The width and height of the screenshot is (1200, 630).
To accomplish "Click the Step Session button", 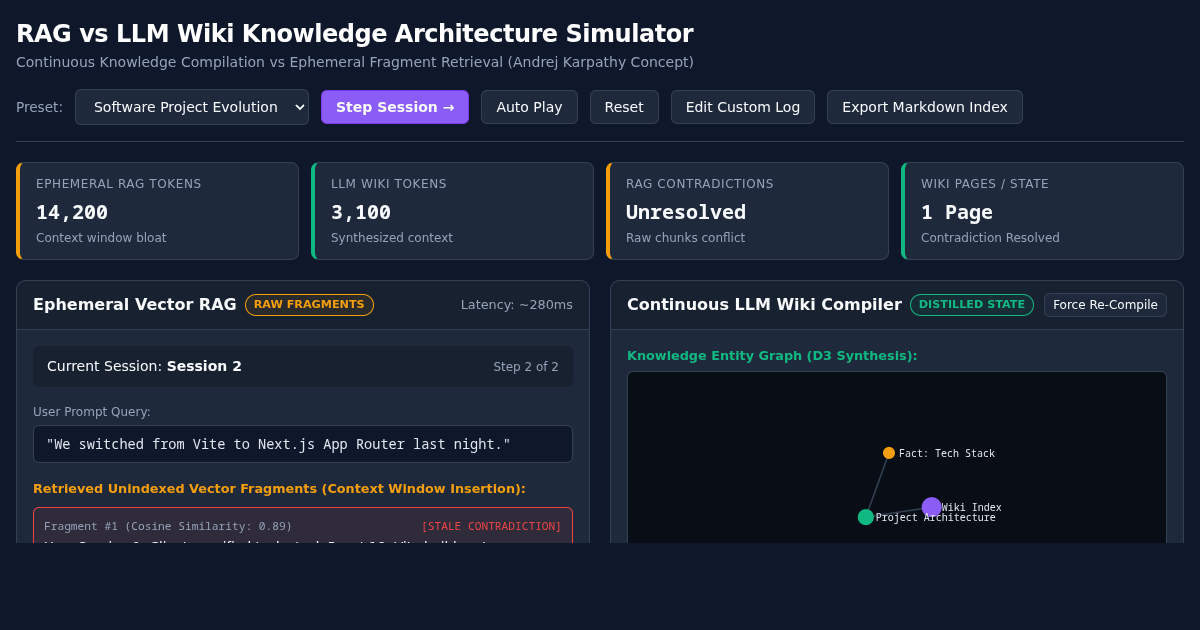I will point(395,107).
